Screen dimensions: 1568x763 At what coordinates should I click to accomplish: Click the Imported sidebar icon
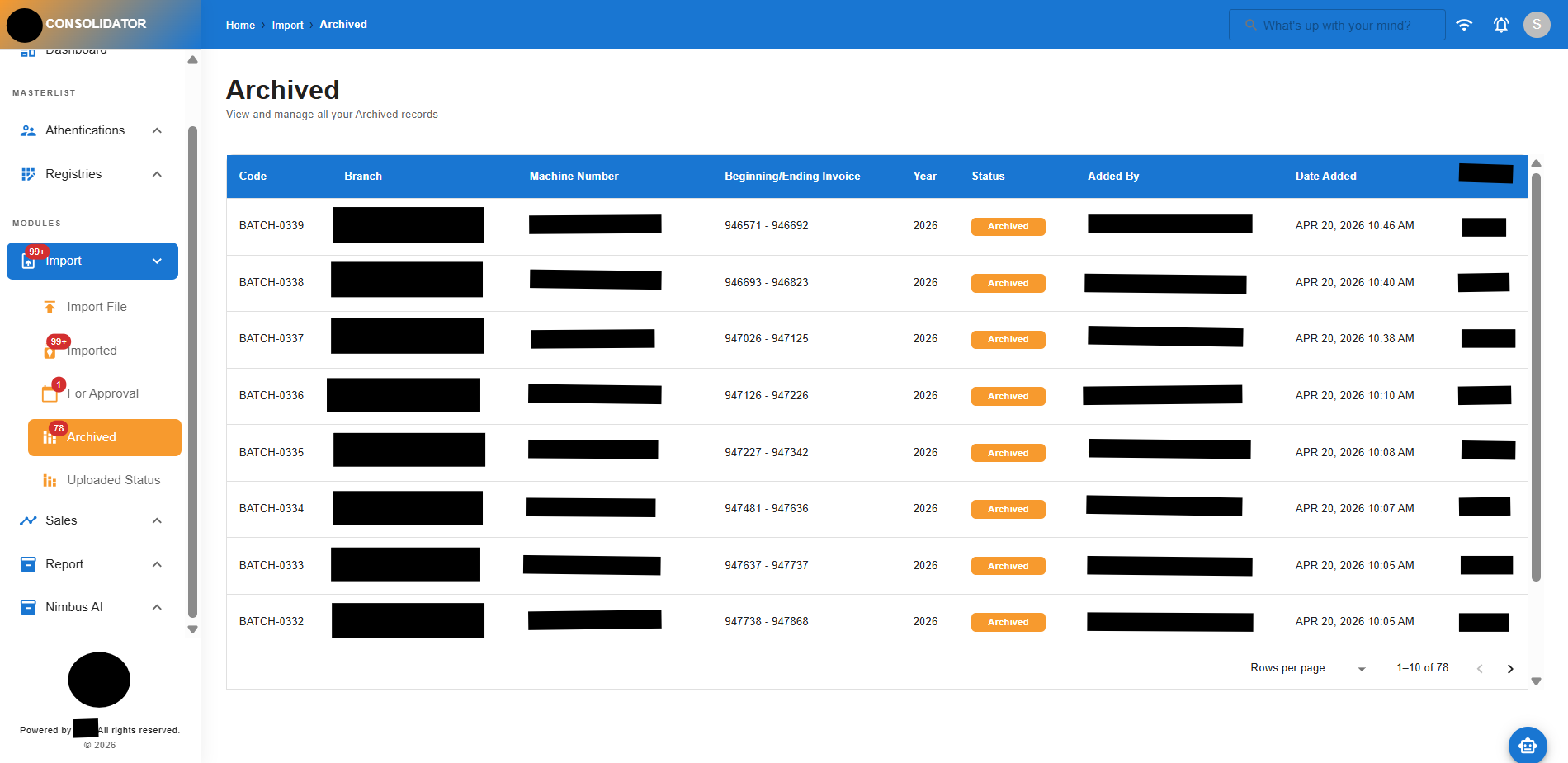(50, 351)
